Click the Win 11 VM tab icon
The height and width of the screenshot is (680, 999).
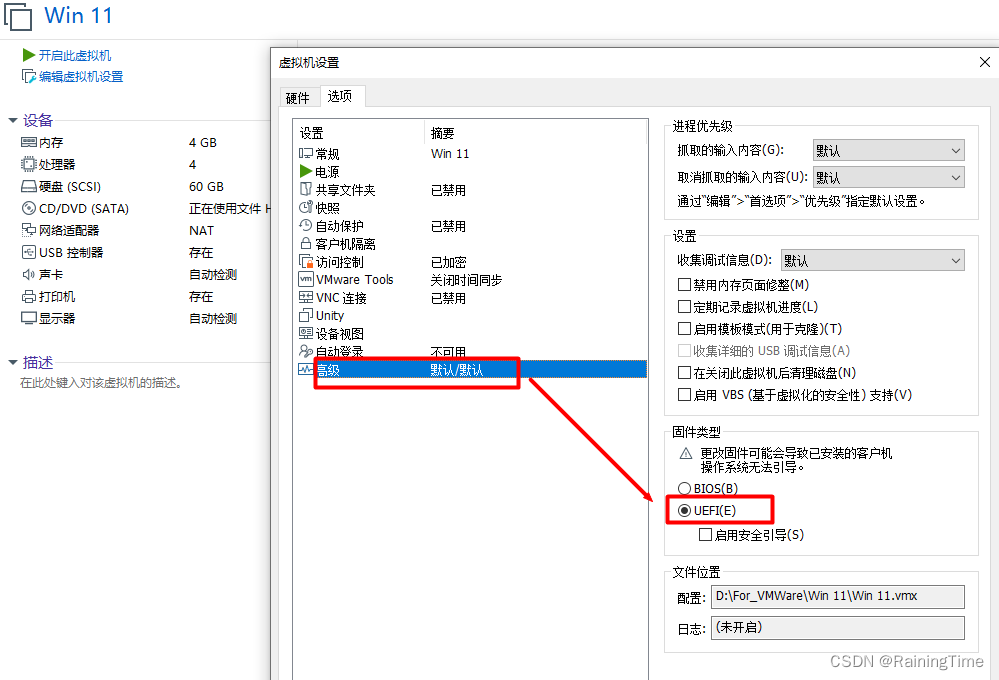18,16
